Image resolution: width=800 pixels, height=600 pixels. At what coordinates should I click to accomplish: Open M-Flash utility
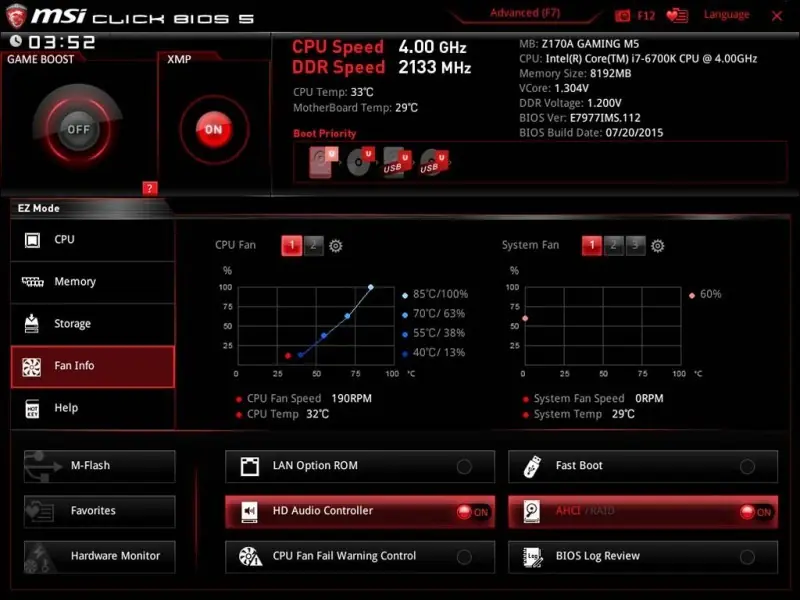pos(99,466)
